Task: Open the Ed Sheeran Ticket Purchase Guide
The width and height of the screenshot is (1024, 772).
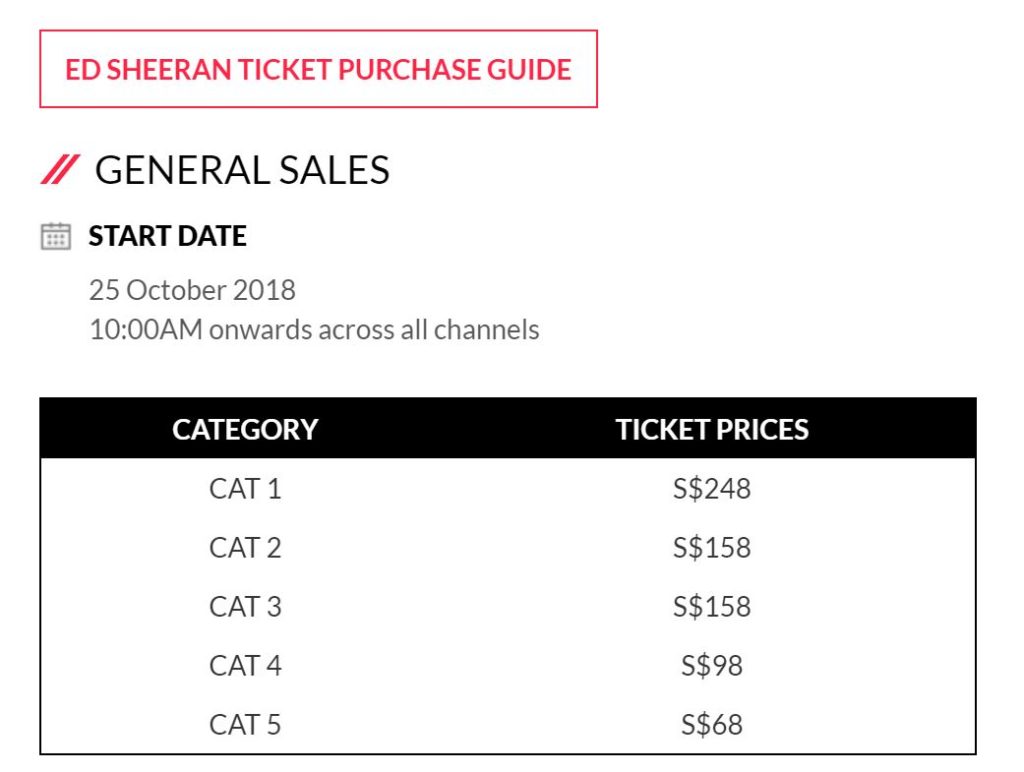Action: (x=318, y=69)
